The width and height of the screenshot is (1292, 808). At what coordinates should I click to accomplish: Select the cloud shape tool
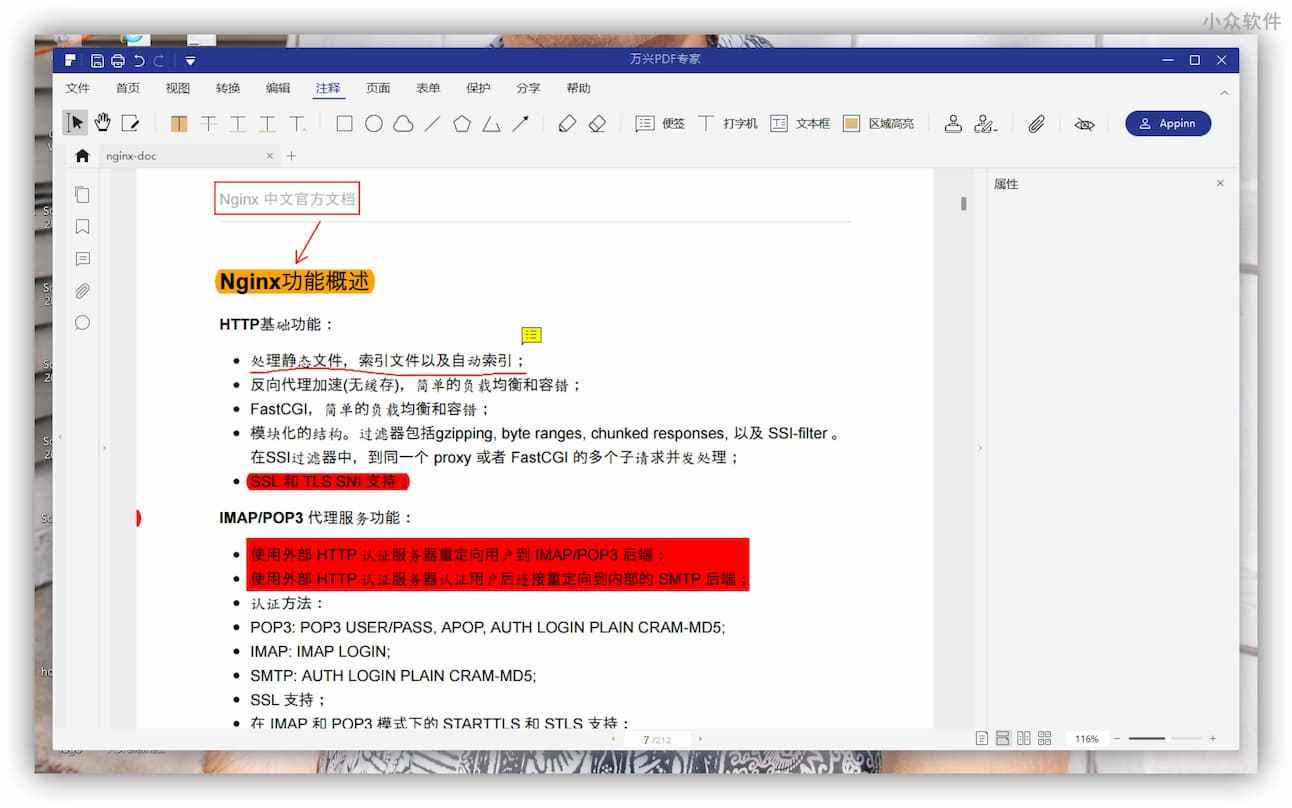tap(403, 124)
